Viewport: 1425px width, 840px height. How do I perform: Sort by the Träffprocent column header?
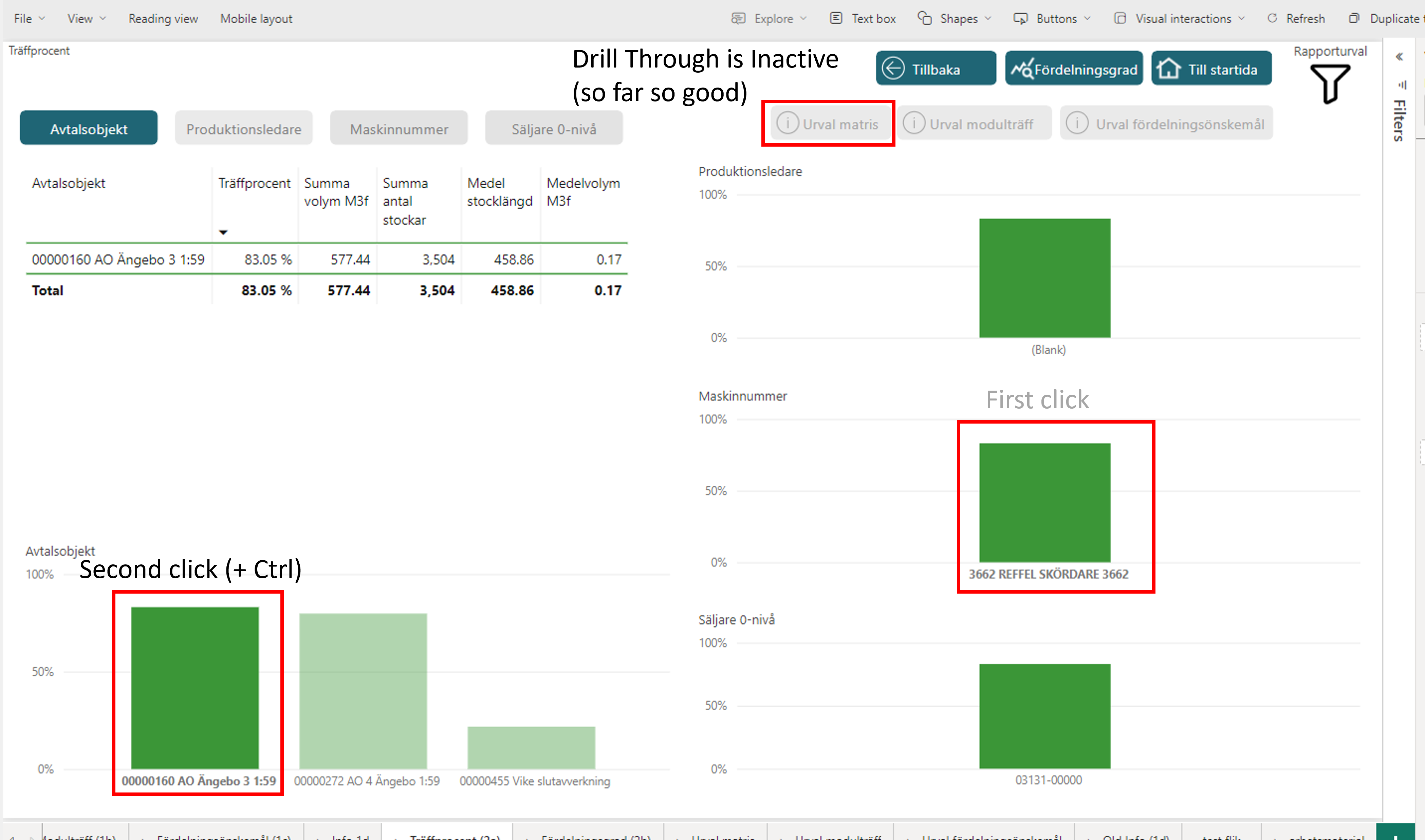pyautogui.click(x=254, y=183)
